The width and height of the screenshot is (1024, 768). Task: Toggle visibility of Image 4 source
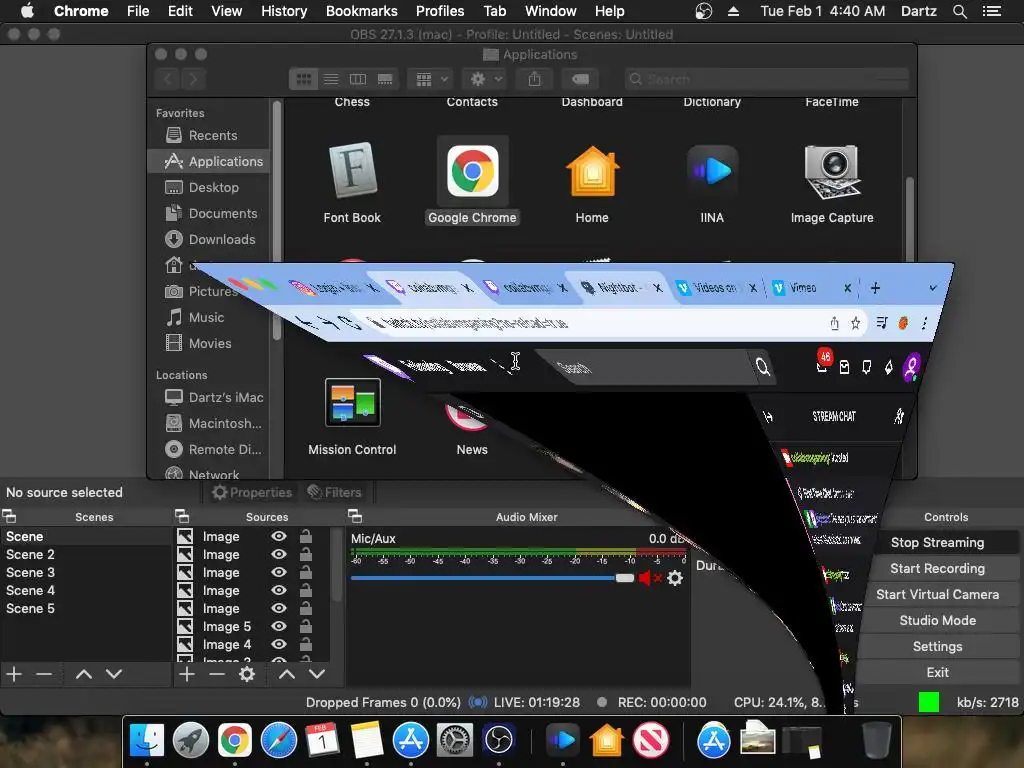279,645
